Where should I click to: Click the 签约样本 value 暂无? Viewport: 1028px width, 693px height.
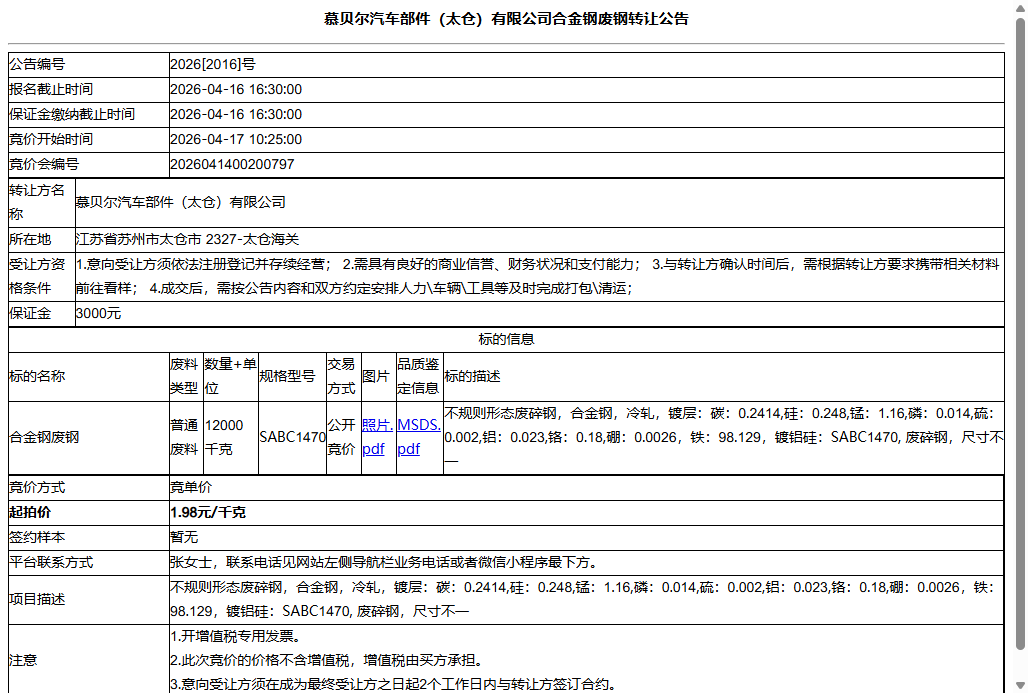(184, 537)
